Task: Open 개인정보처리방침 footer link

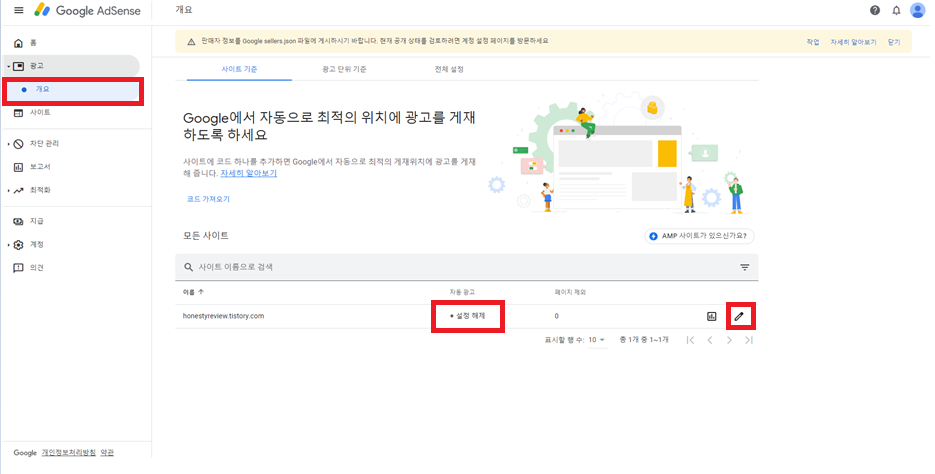Action: pos(69,453)
